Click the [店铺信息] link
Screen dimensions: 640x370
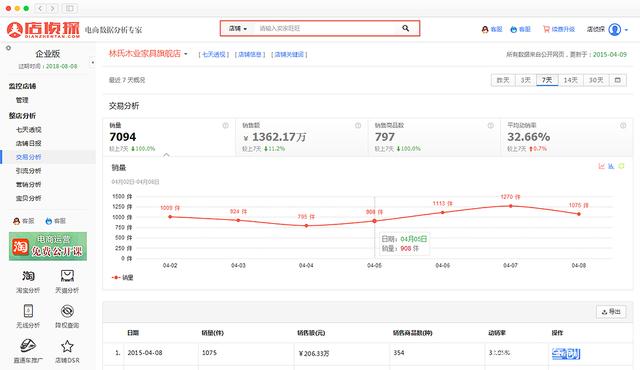point(250,54)
